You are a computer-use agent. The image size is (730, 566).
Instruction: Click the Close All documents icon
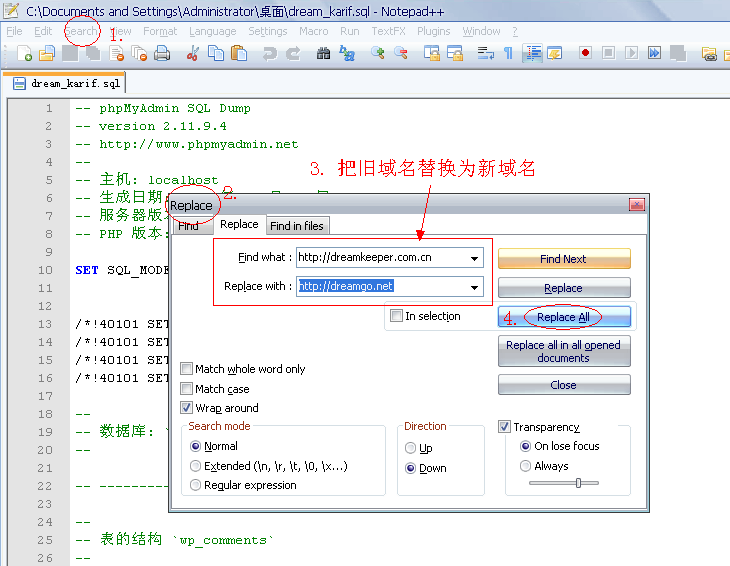point(139,54)
